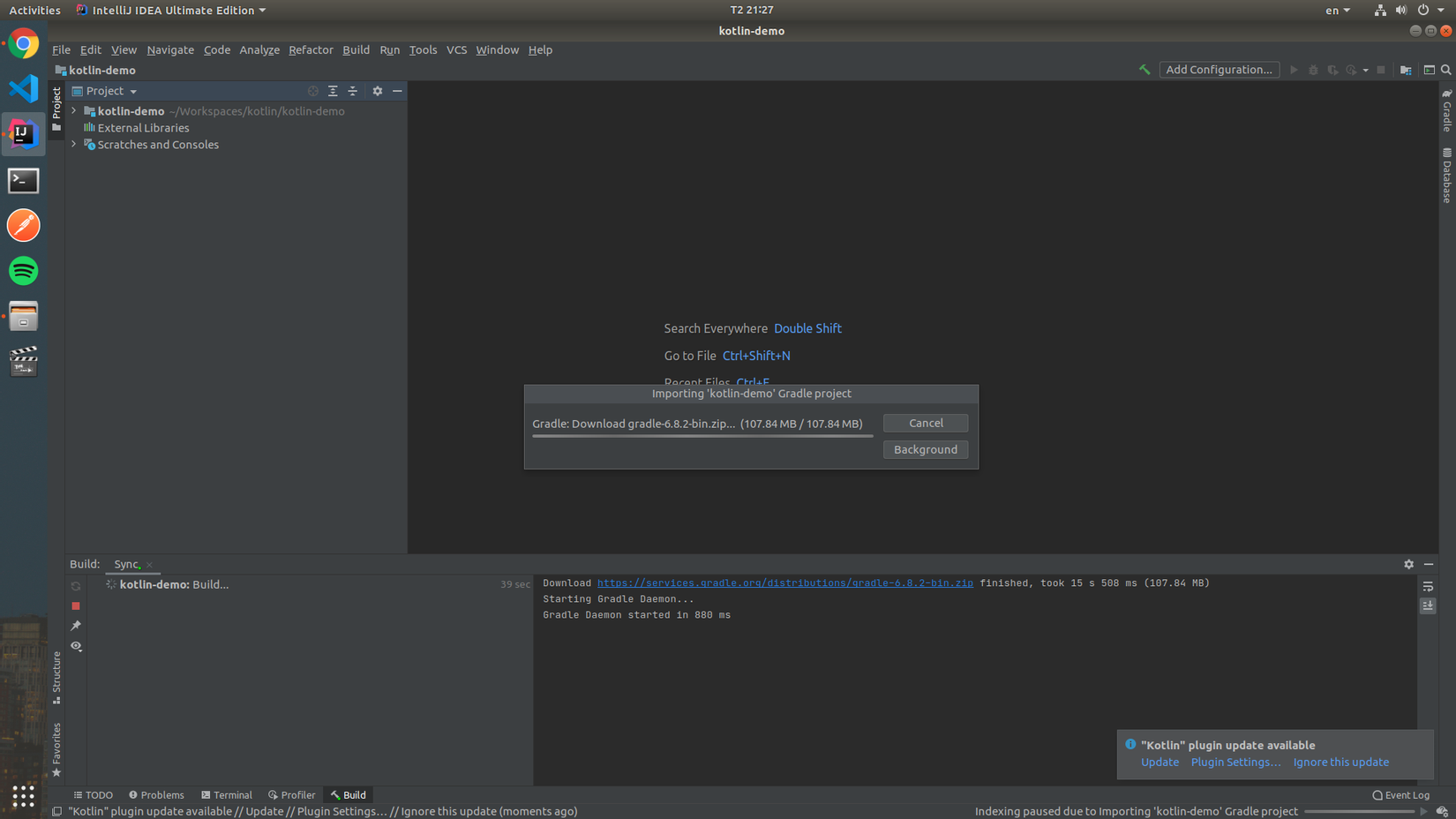Click the background tasks icon in status bar
The height and width of the screenshot is (819, 1456).
(1442, 811)
